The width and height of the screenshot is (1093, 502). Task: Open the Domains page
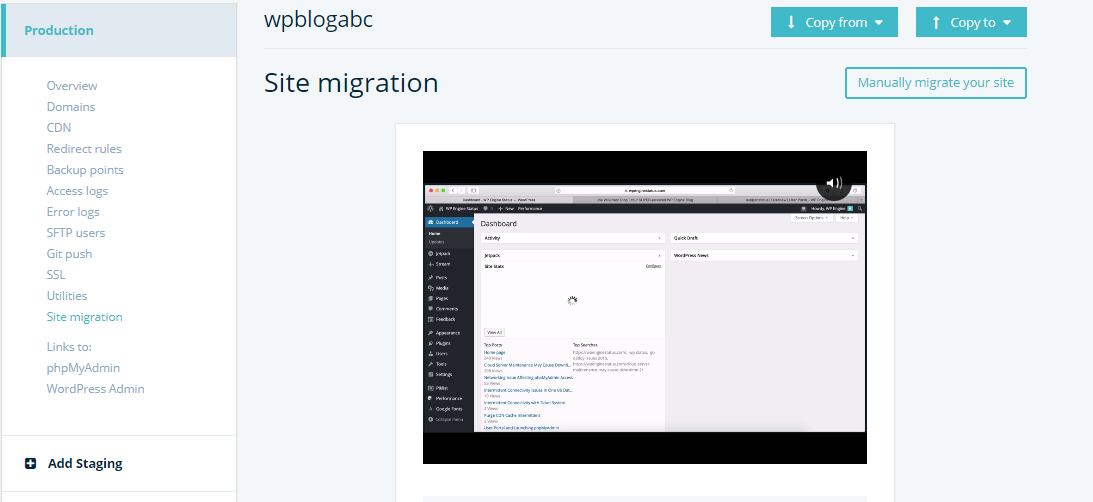tap(71, 107)
